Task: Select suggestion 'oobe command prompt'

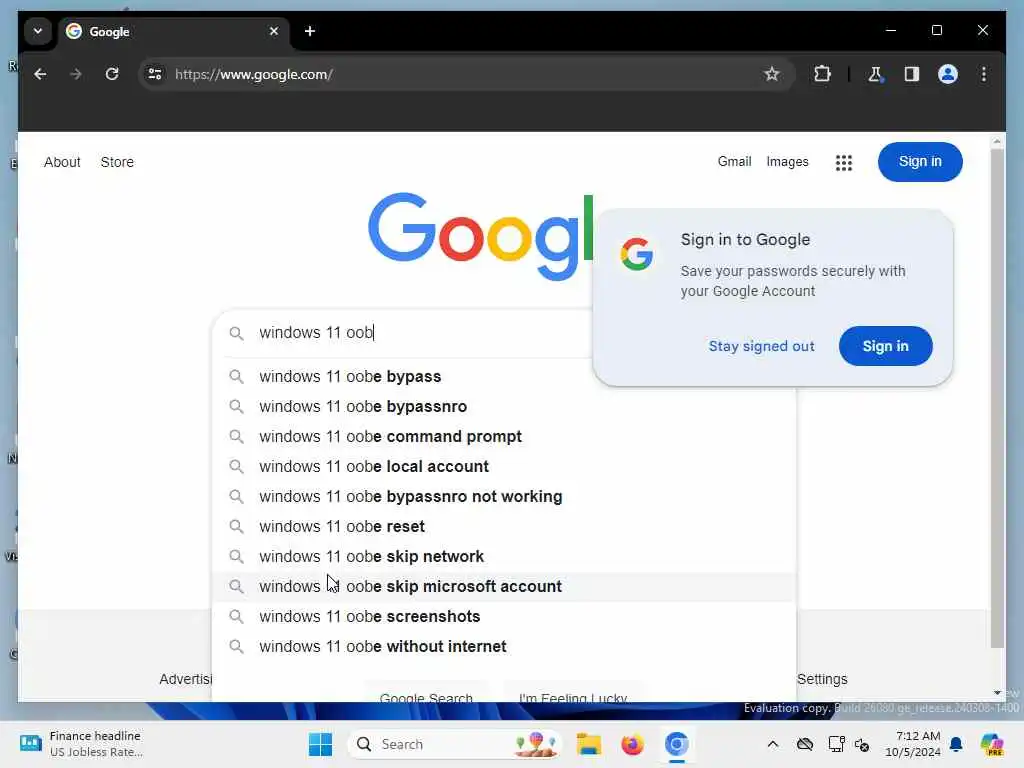Action: (504, 437)
